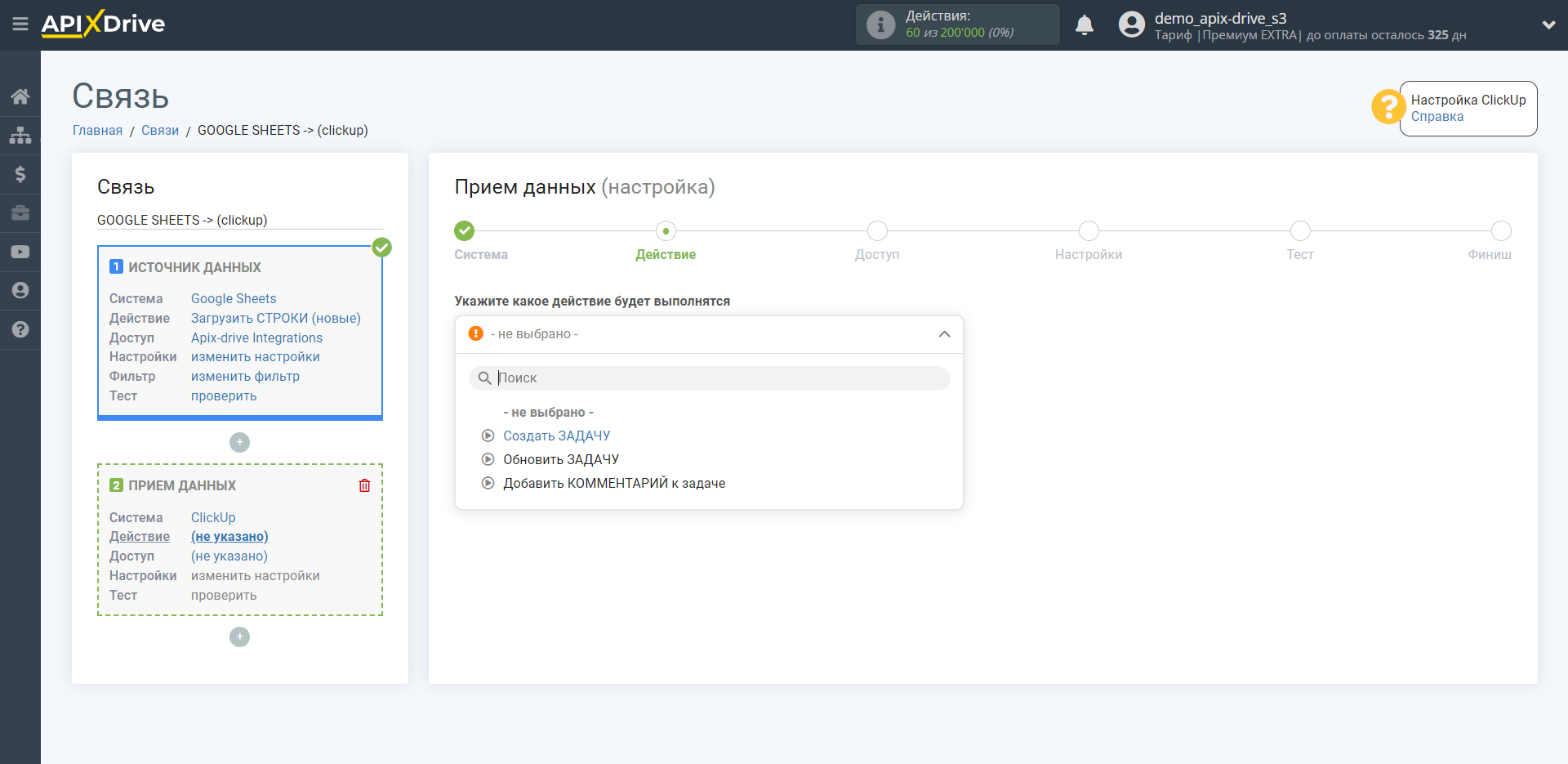Go to the Финиш step
Viewport: 1568px width, 764px height.
coord(1501,231)
